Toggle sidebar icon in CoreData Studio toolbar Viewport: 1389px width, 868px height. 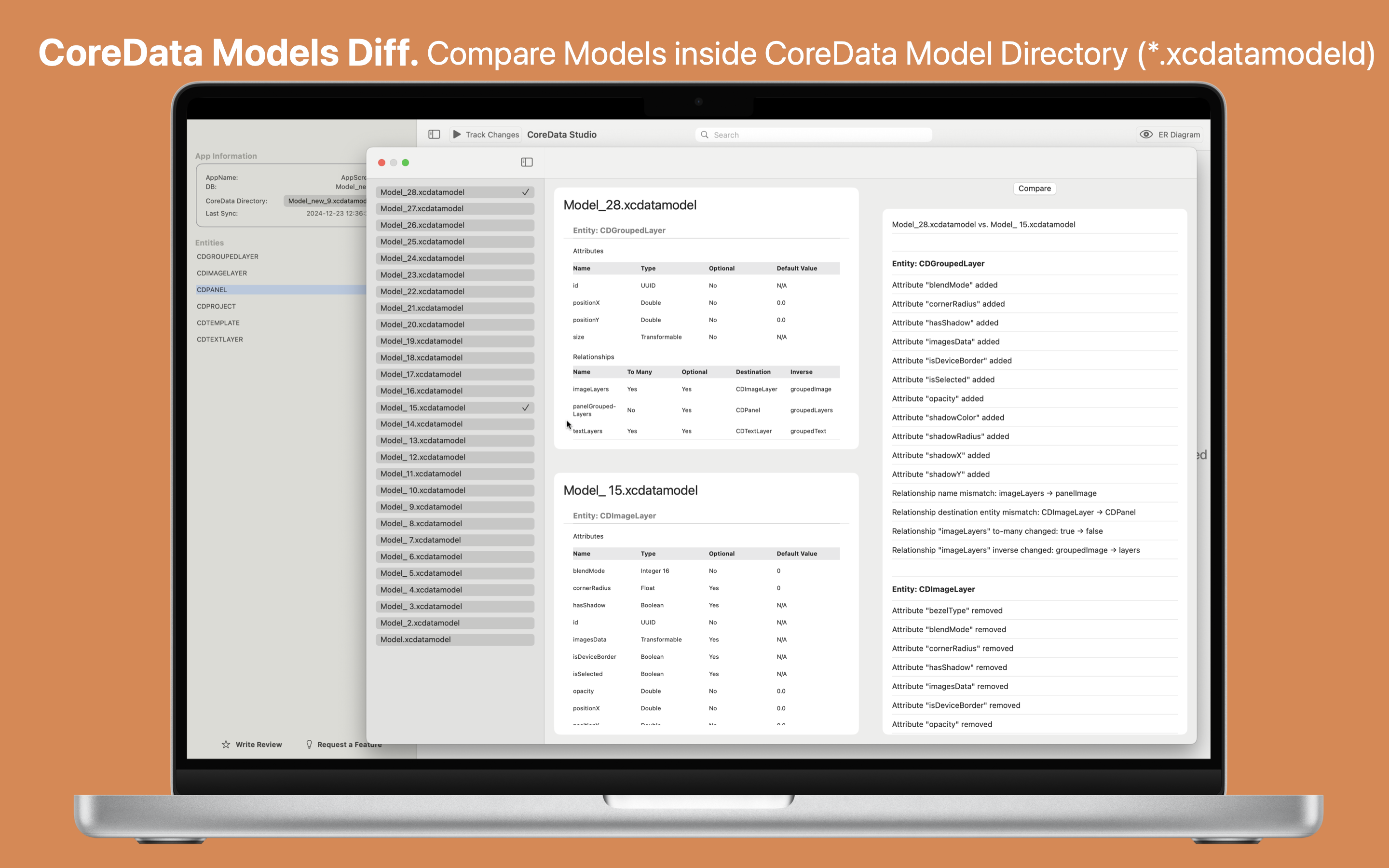coord(434,135)
